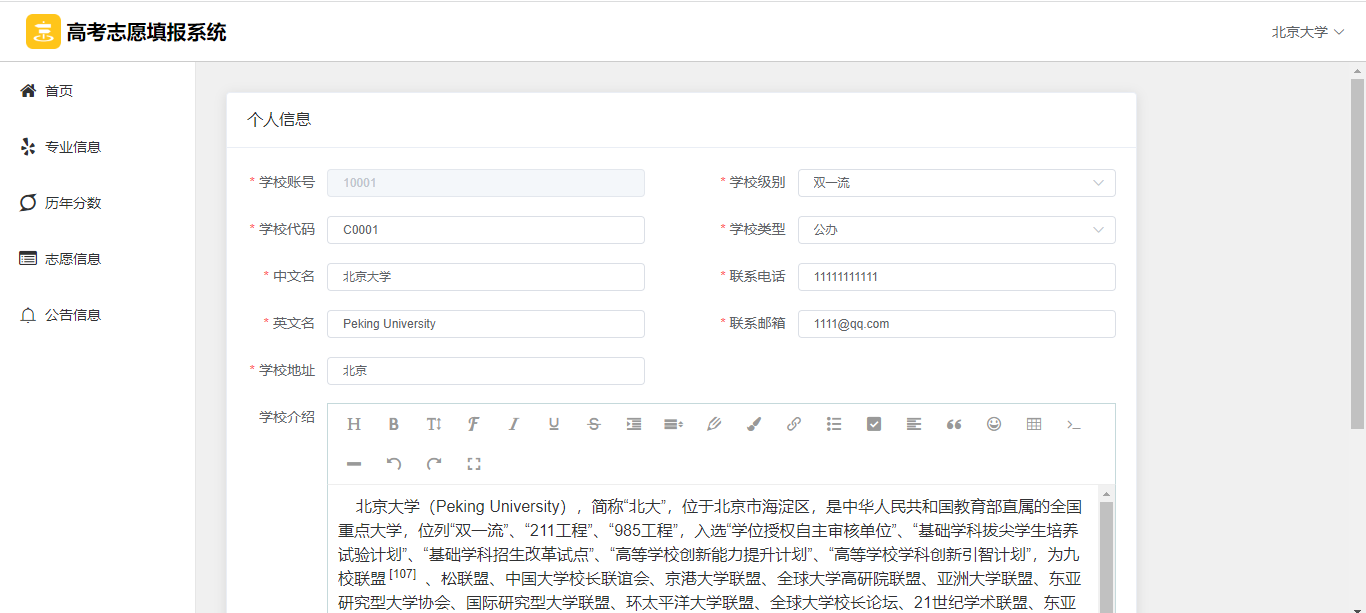Toggle bold formatting in editor toolbar

[394, 424]
